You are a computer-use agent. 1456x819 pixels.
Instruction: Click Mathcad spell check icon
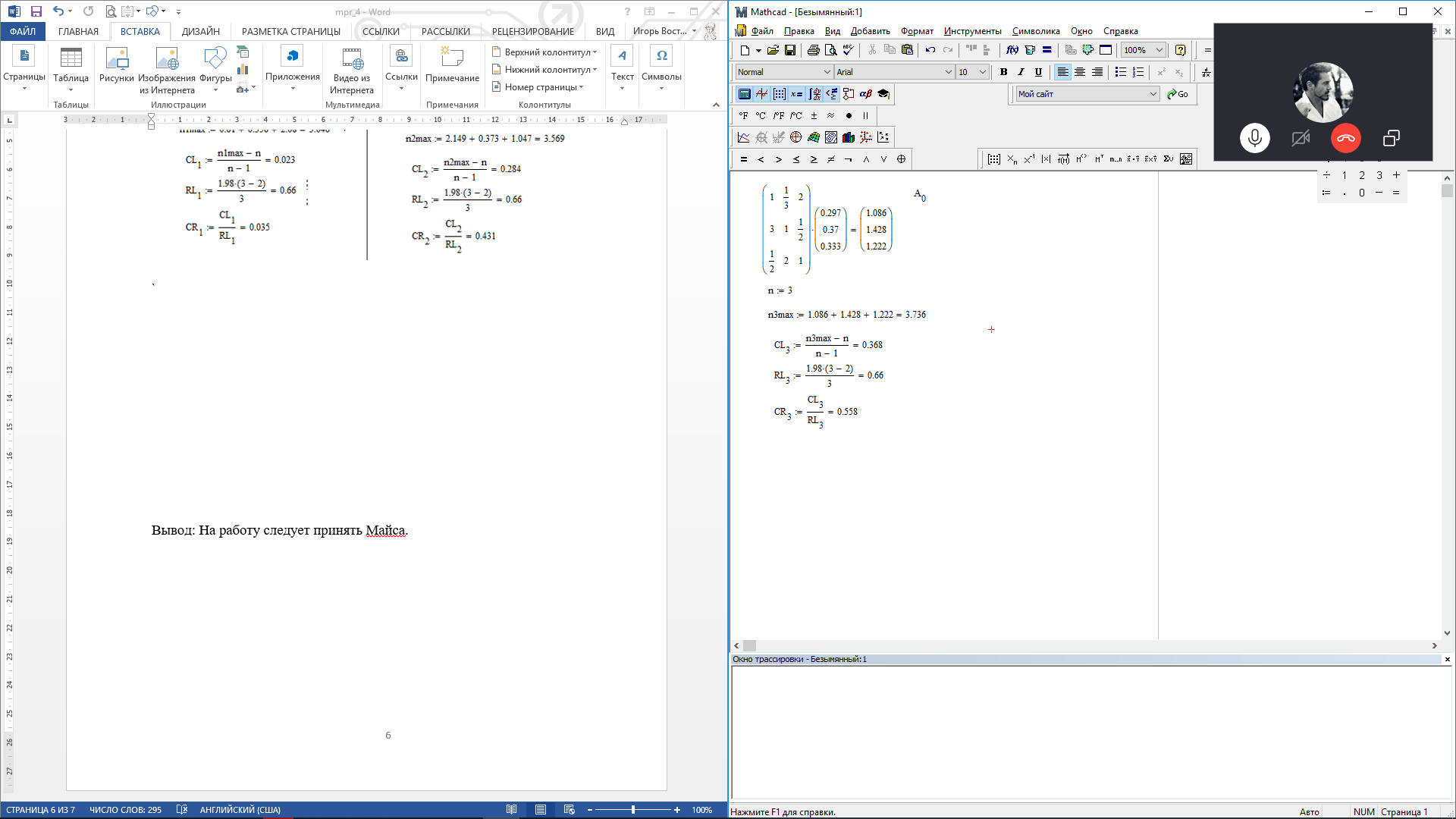(x=848, y=50)
